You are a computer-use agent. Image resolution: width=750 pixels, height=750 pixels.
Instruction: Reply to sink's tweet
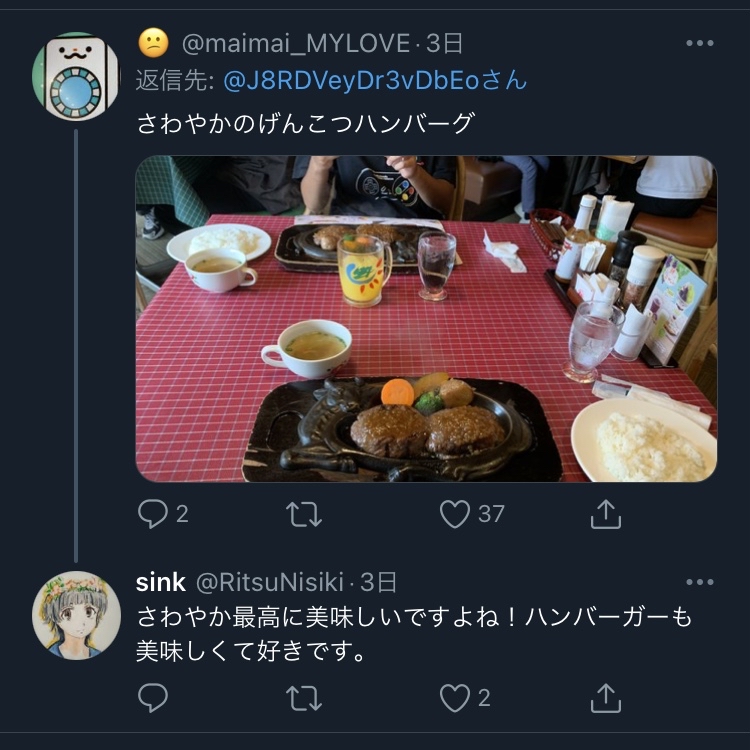pyautogui.click(x=153, y=698)
